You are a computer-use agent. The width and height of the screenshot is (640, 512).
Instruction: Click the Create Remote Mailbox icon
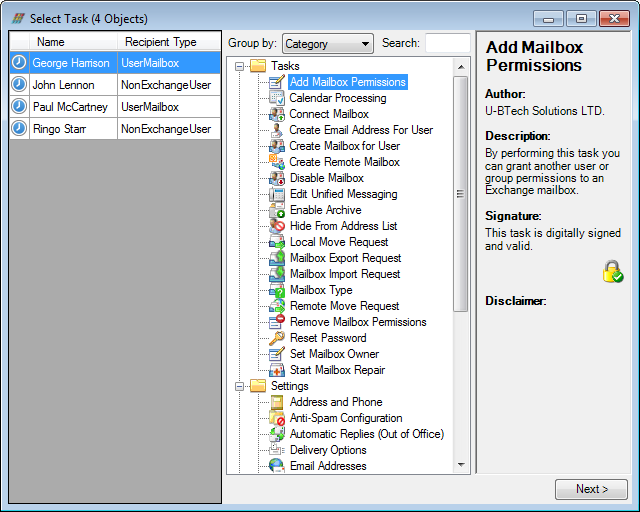[x=277, y=162]
